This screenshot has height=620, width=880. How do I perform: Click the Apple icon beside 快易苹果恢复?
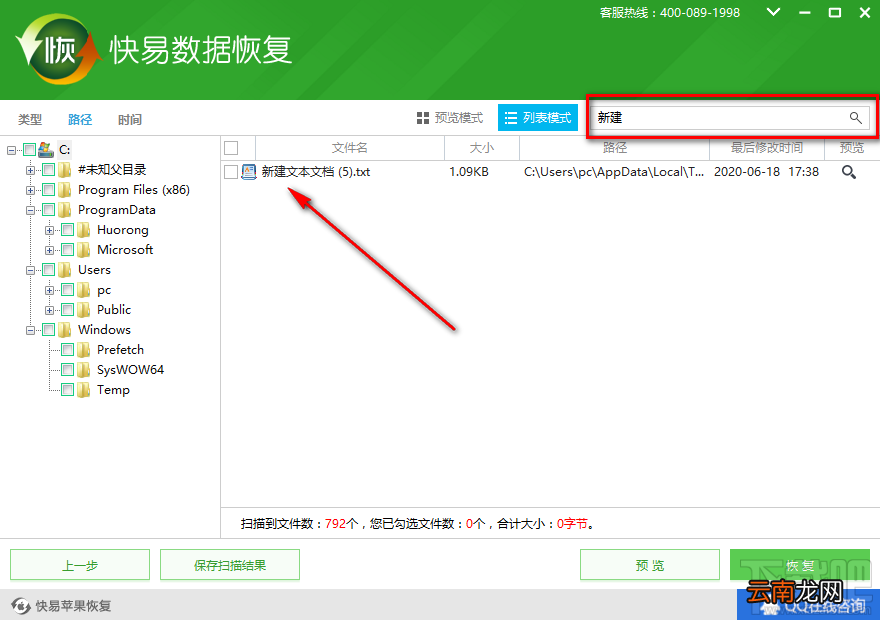[21, 605]
